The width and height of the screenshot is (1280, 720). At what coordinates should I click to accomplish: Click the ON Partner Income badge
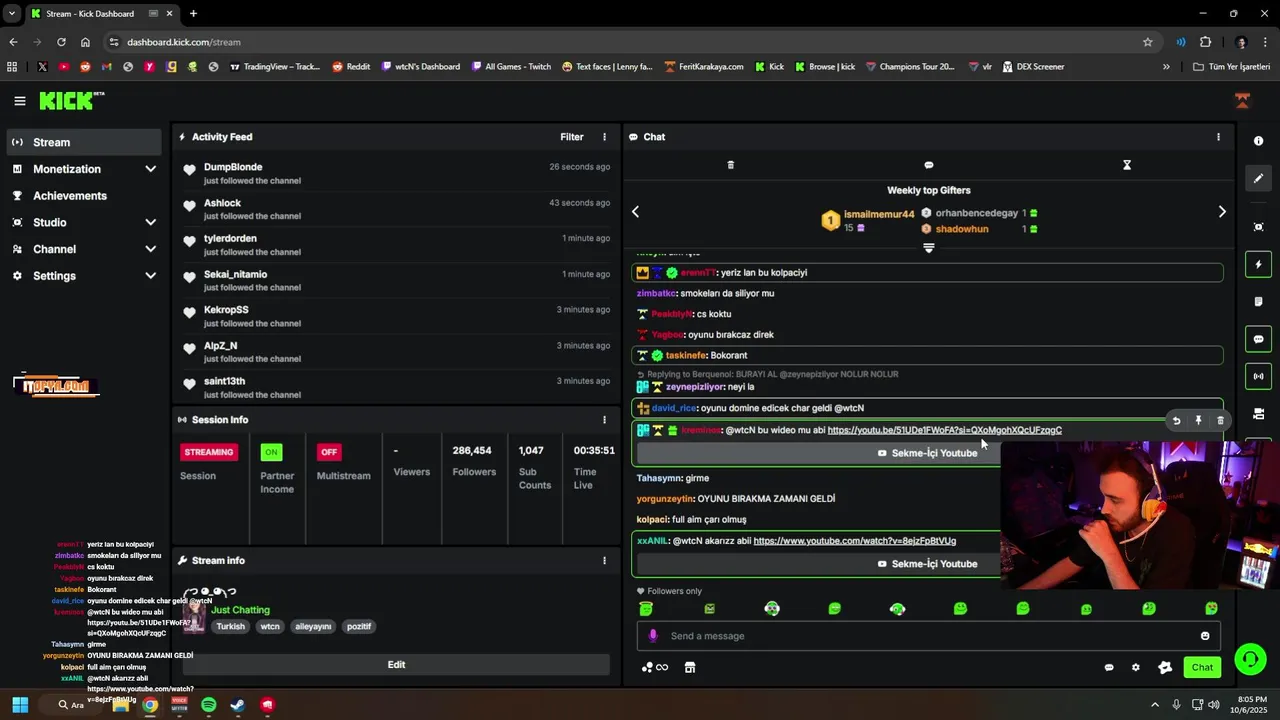tap(271, 452)
